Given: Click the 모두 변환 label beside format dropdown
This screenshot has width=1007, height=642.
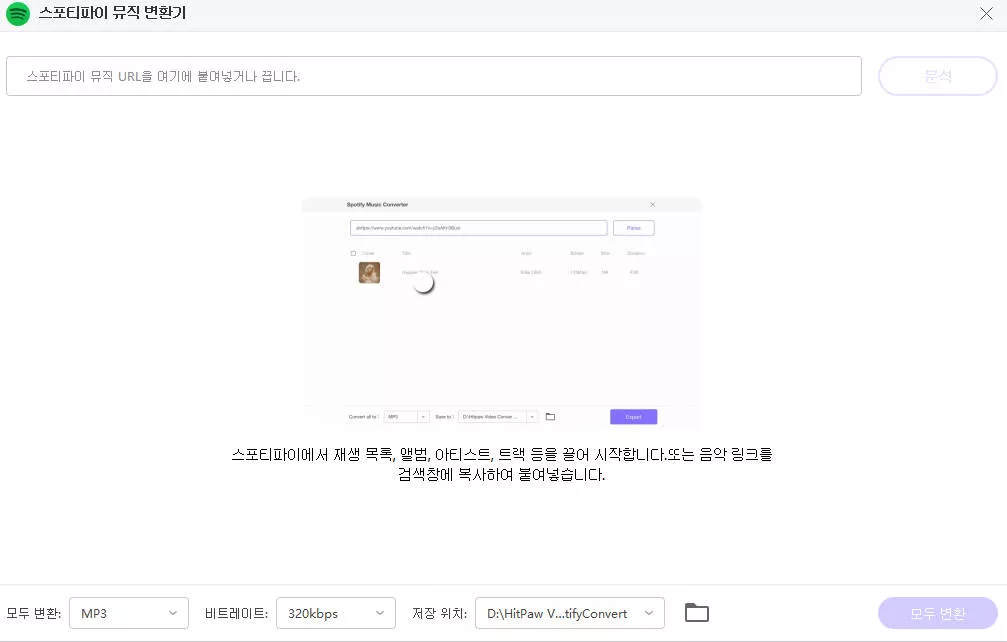Looking at the screenshot, I should (x=33, y=613).
